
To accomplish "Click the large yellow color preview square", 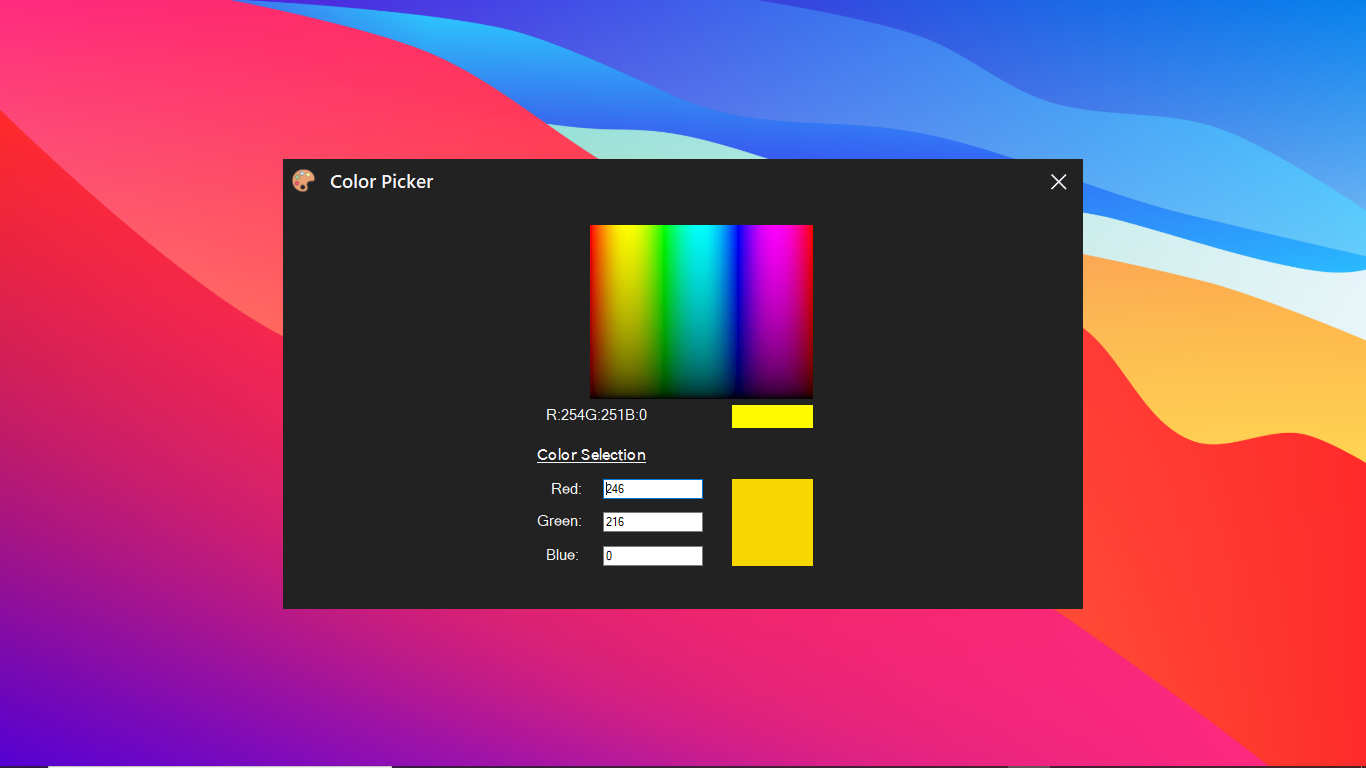I will click(x=772, y=522).
